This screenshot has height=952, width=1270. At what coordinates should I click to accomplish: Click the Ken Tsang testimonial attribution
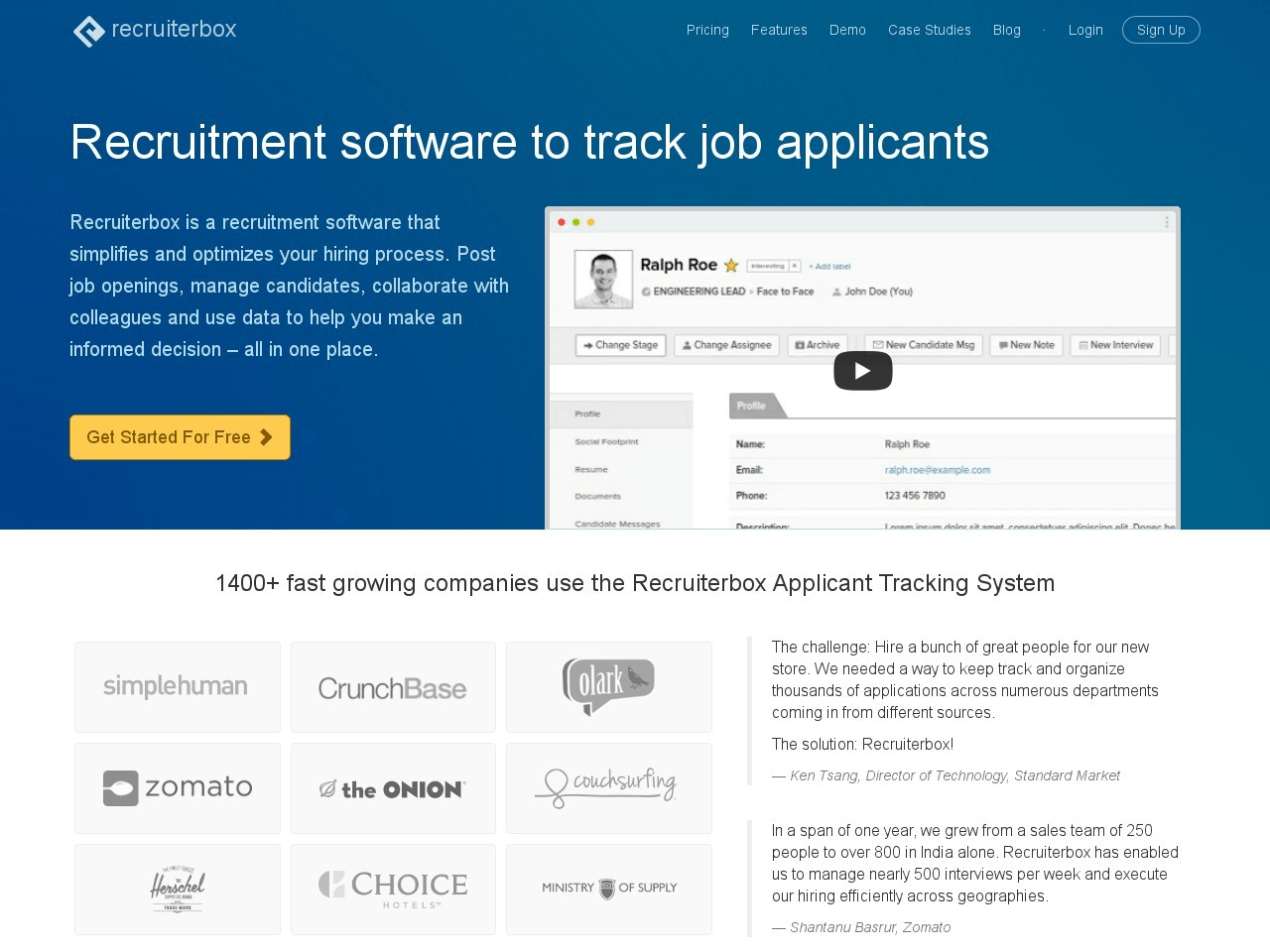[x=946, y=775]
